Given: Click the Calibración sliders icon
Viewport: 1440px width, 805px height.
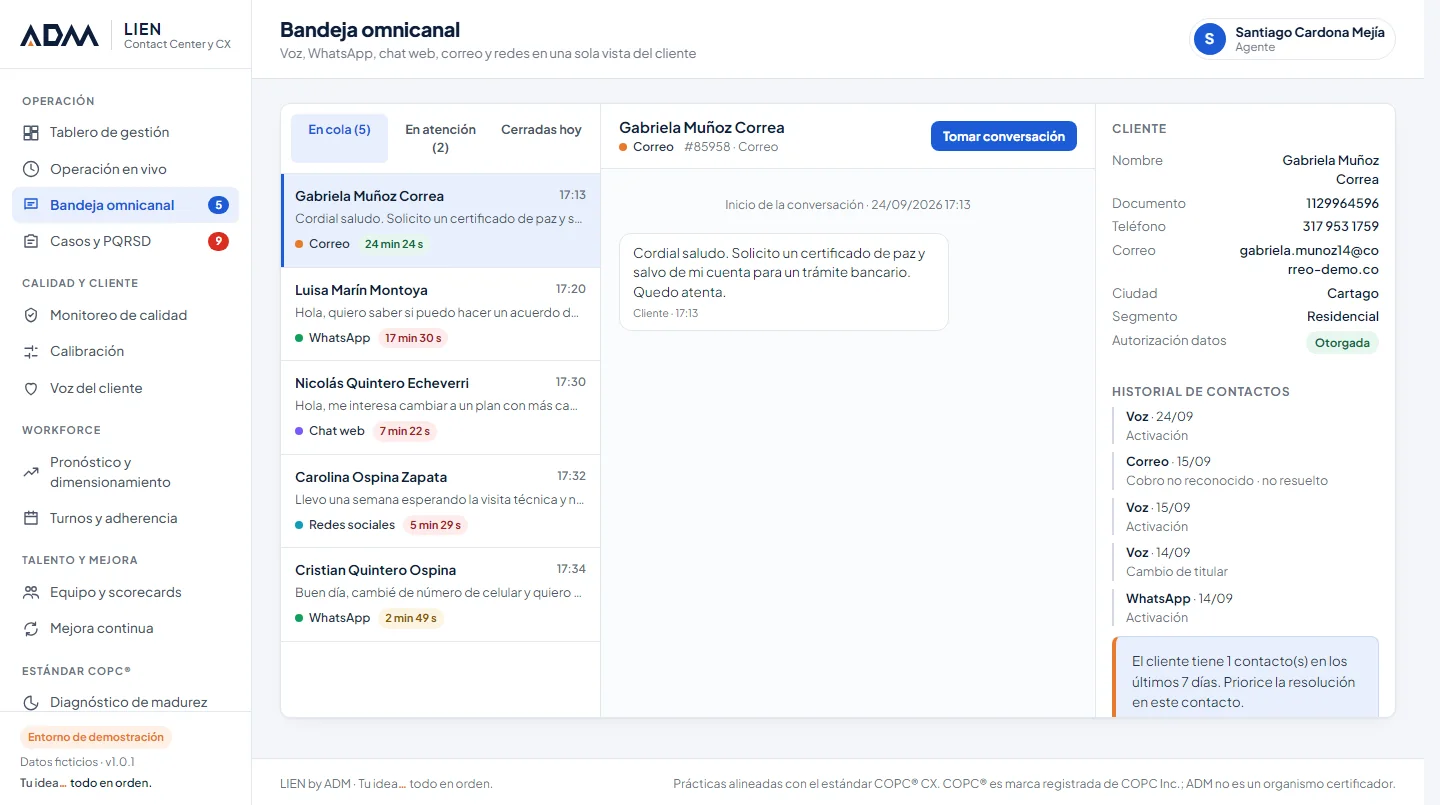Looking at the screenshot, I should (31, 351).
